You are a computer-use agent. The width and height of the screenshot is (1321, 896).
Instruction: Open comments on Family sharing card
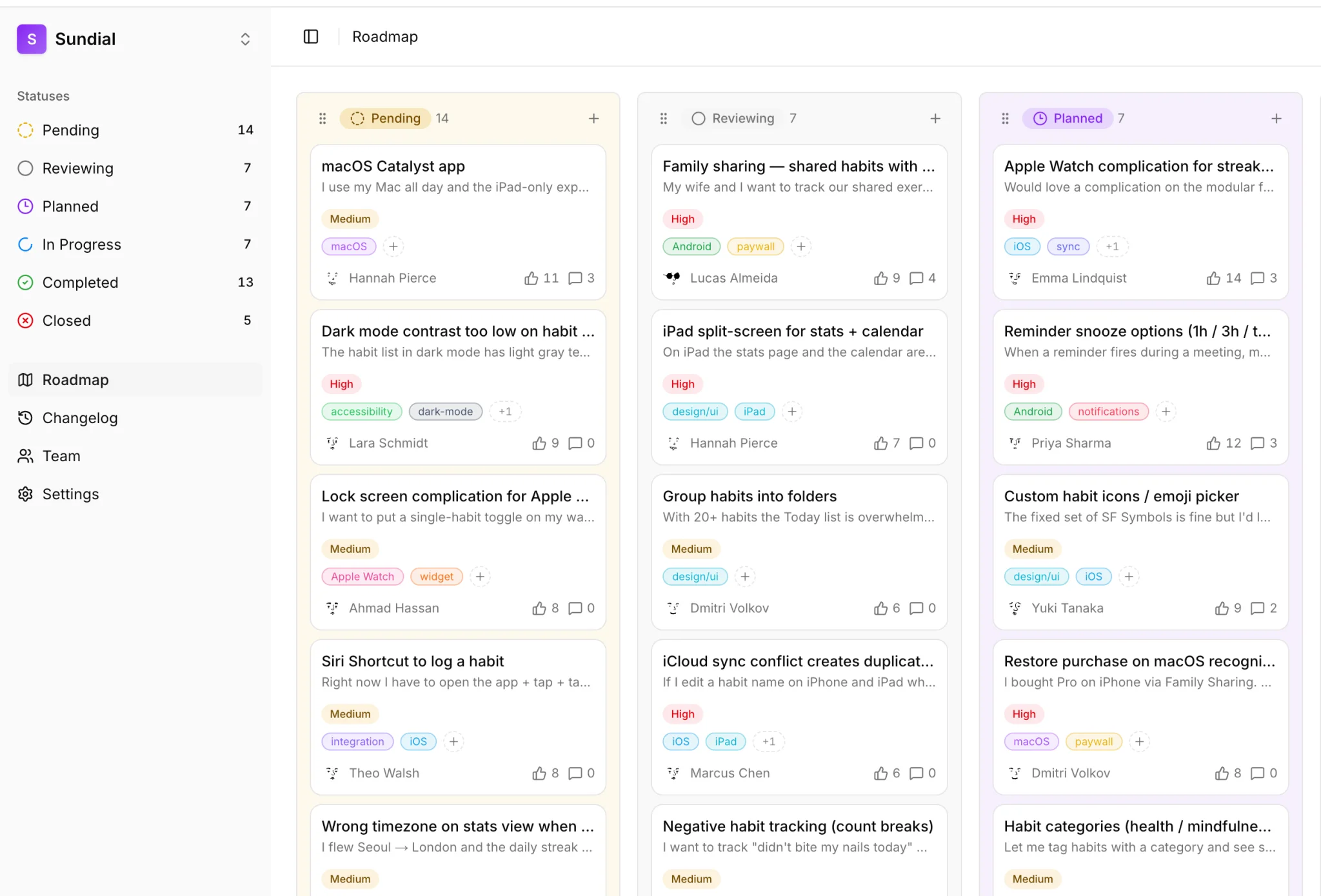tap(922, 278)
